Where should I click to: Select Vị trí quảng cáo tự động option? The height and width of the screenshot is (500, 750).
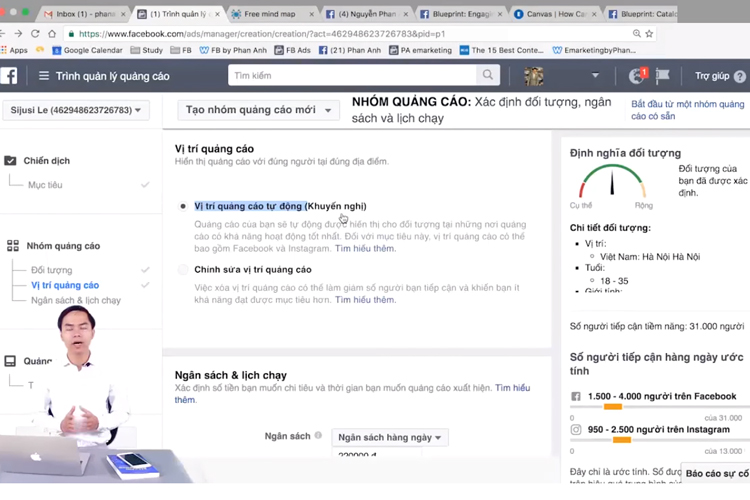(x=183, y=206)
